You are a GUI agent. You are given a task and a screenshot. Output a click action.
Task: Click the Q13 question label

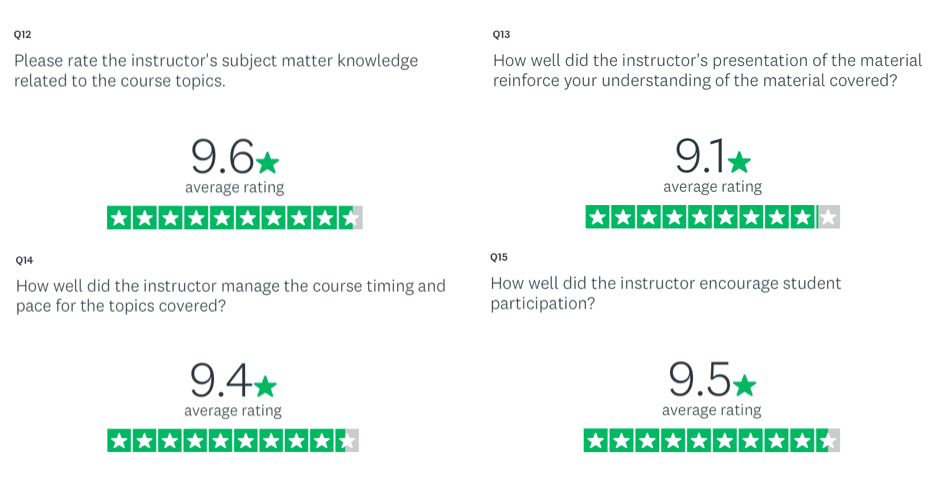tap(501, 35)
